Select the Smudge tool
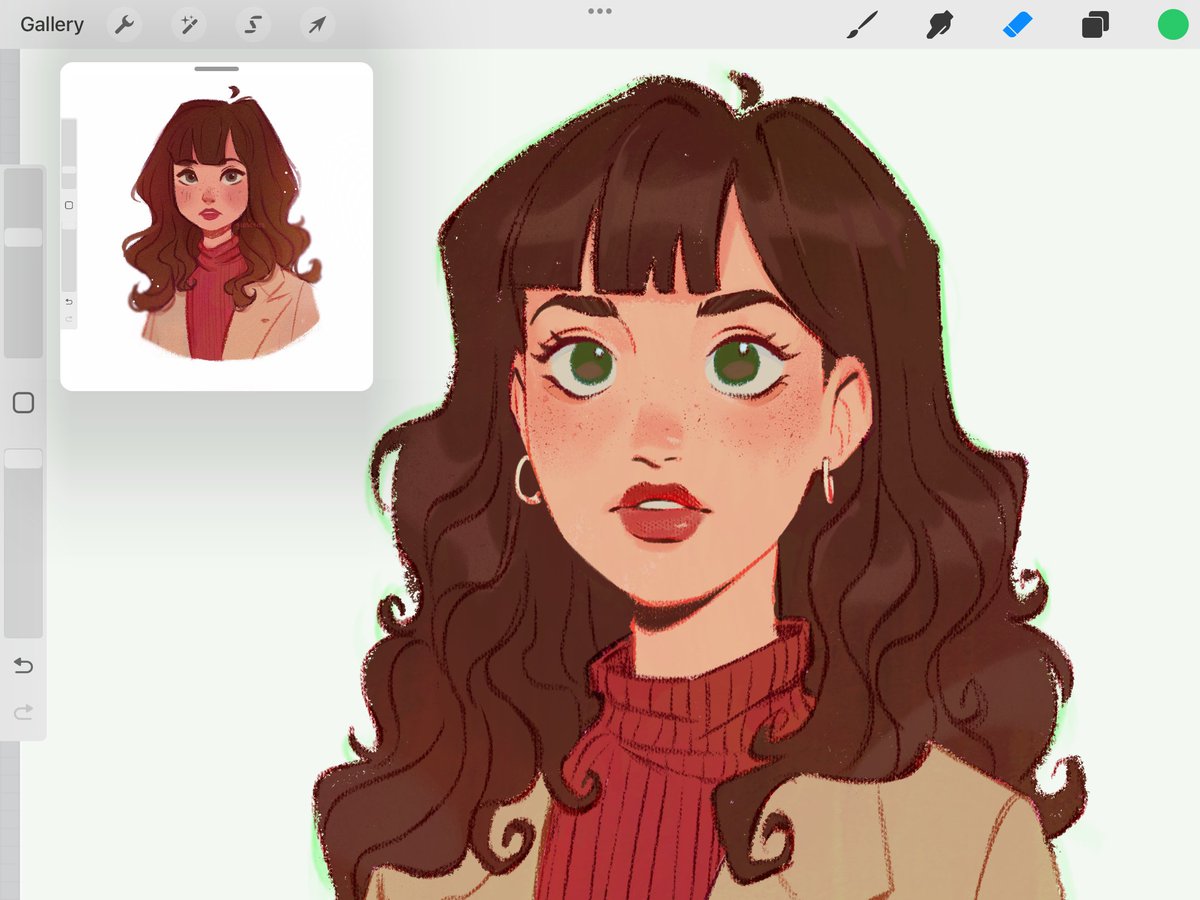This screenshot has height=900, width=1200. point(939,25)
